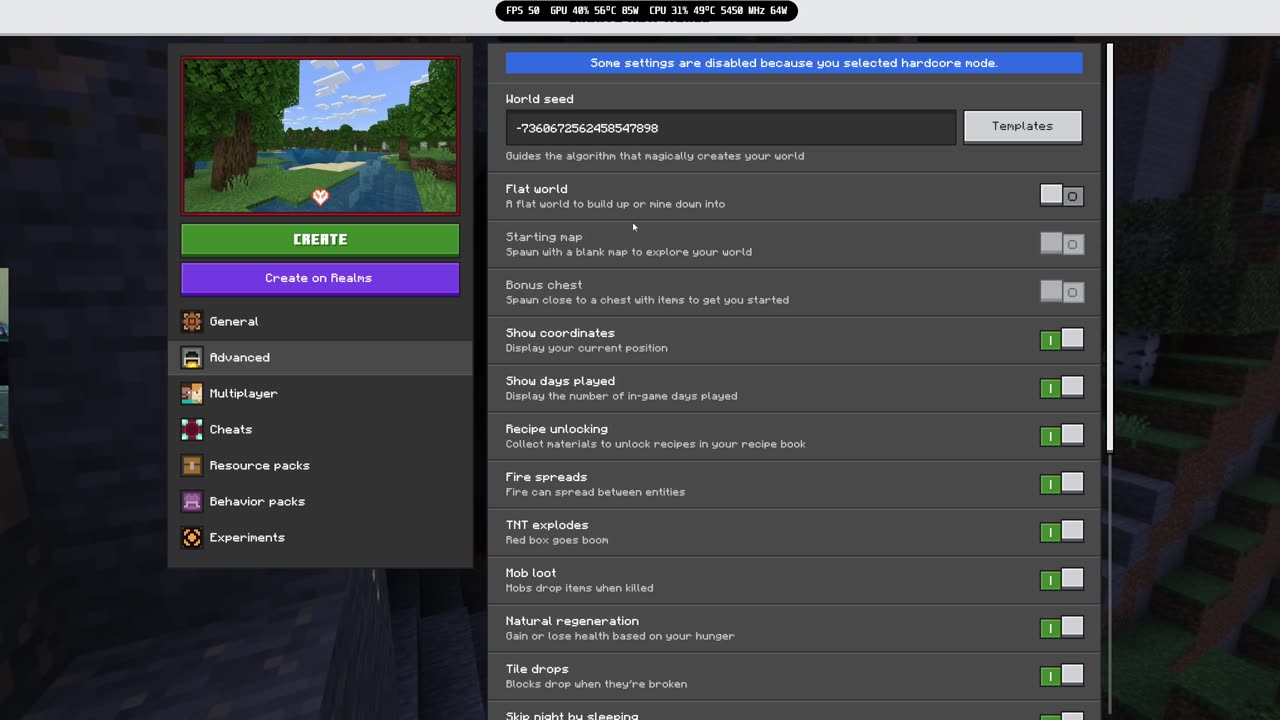Click 'Red box goes boom' description
This screenshot has width=1280, height=720.
click(x=557, y=540)
